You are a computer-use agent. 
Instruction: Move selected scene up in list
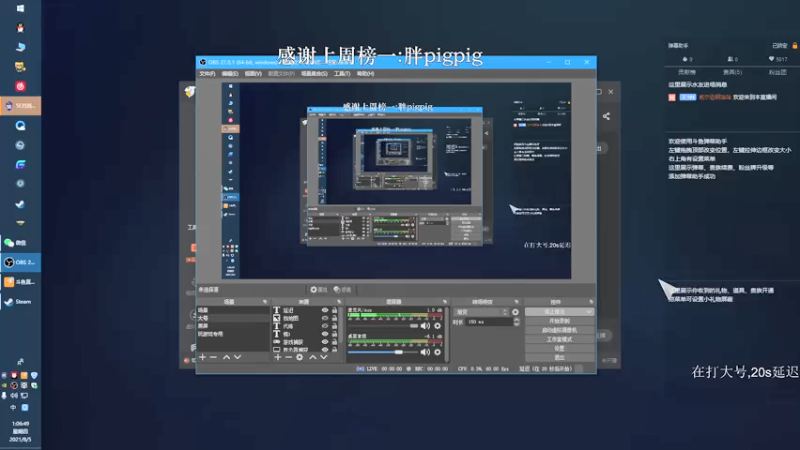coord(226,357)
